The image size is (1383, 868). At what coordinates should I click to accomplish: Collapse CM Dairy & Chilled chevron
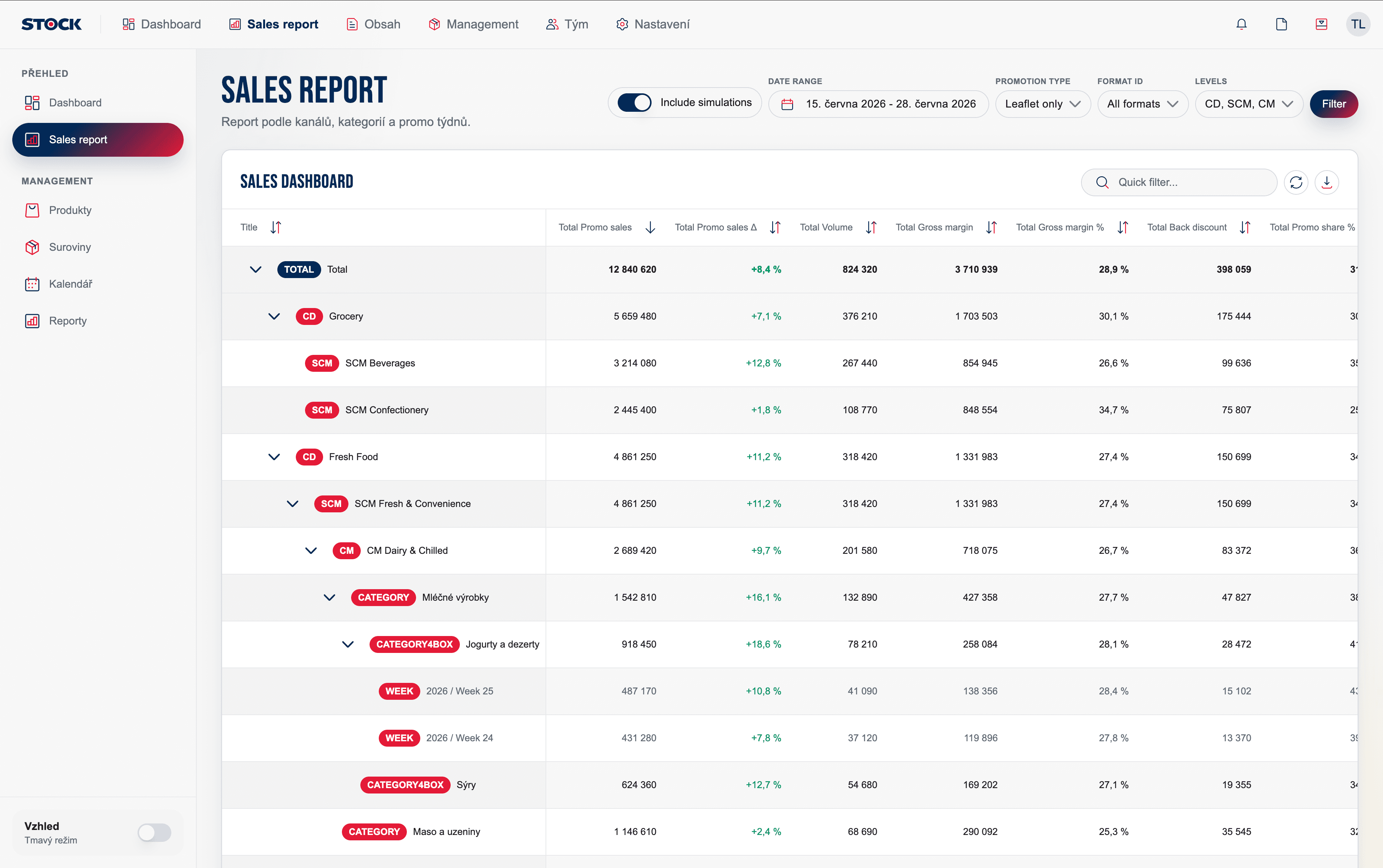(310, 550)
